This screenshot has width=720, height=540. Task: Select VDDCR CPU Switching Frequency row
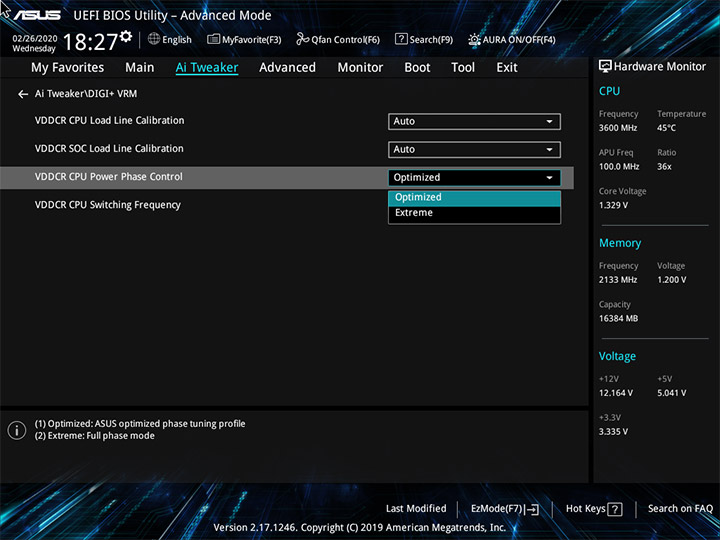point(287,205)
